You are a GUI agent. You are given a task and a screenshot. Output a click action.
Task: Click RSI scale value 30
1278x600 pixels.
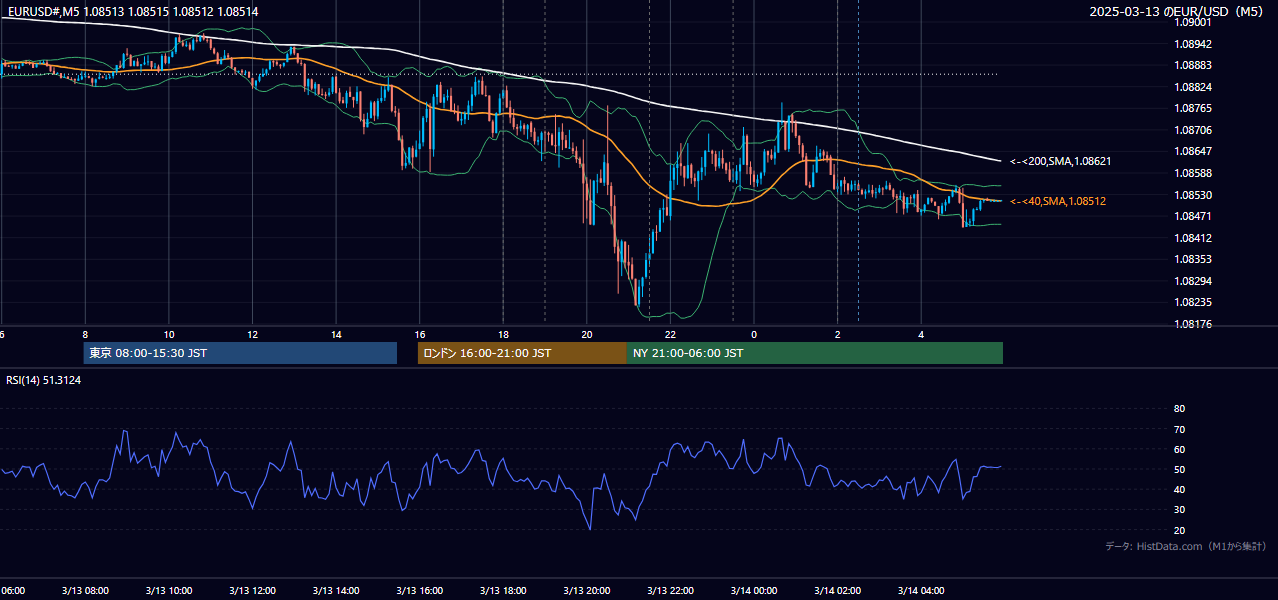(x=1179, y=510)
